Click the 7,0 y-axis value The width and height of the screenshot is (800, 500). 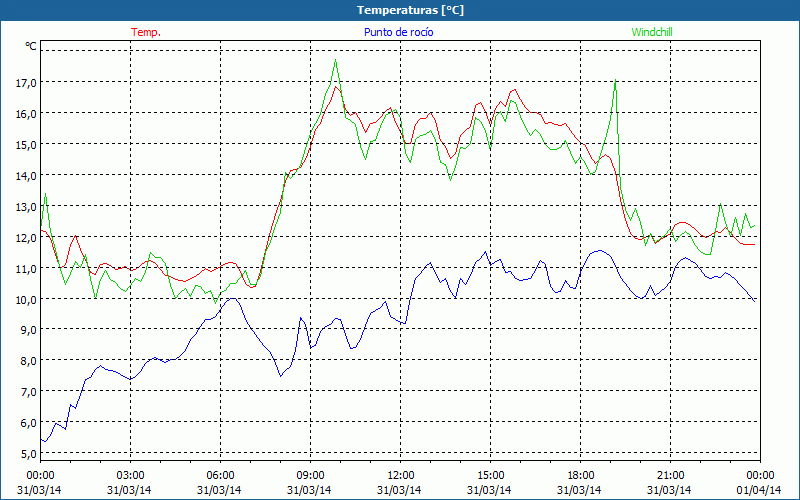28,391
